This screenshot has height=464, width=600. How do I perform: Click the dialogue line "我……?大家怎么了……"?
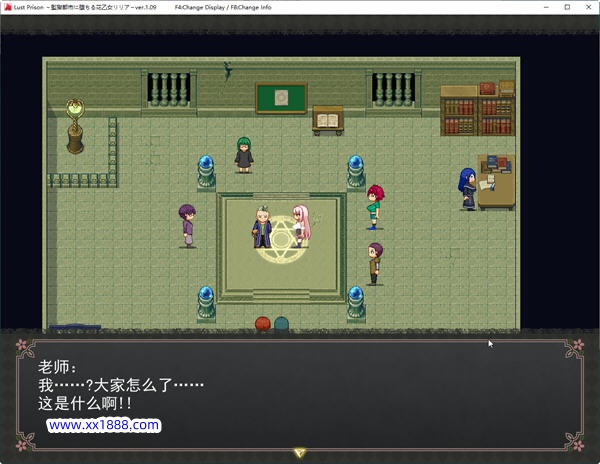(121, 385)
